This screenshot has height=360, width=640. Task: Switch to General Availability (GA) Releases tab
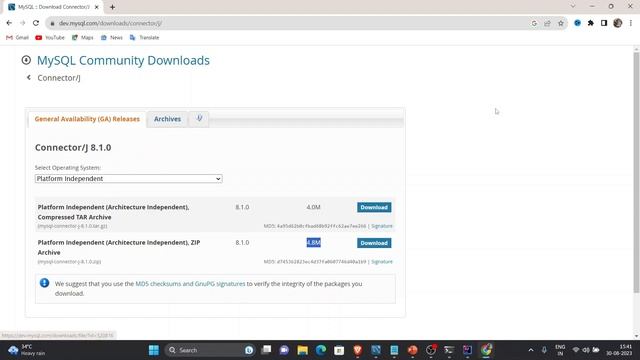click(87, 119)
